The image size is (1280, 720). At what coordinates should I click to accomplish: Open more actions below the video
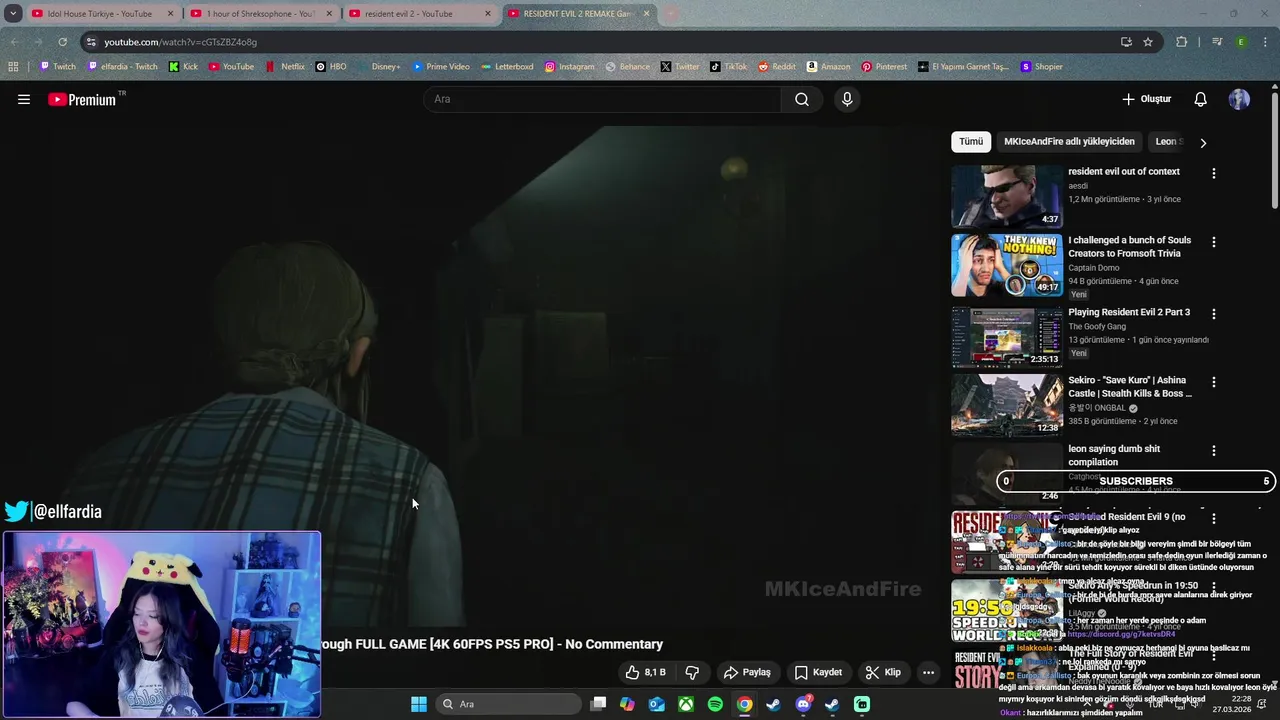928,672
